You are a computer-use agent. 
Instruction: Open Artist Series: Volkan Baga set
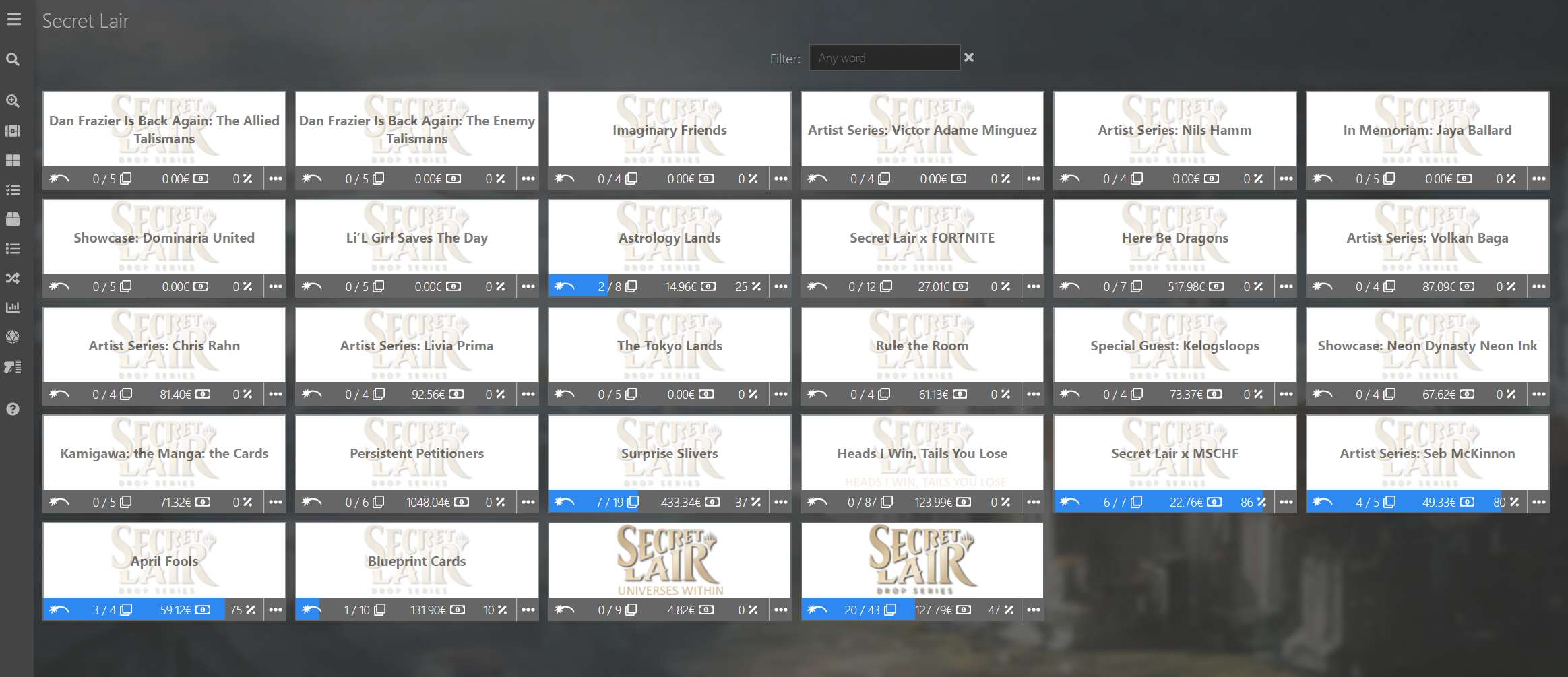tap(1428, 237)
